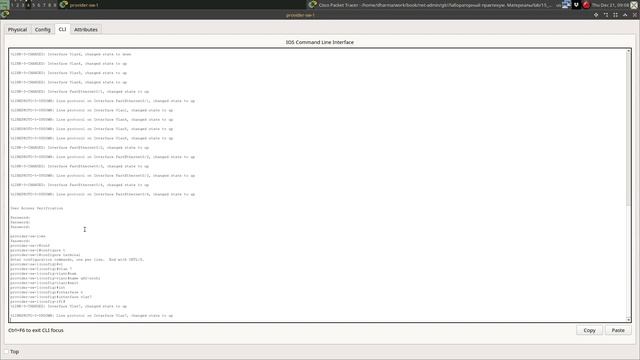Switch to workspace 4 in pager
Screen dimensions: 640x360
point(28,5)
